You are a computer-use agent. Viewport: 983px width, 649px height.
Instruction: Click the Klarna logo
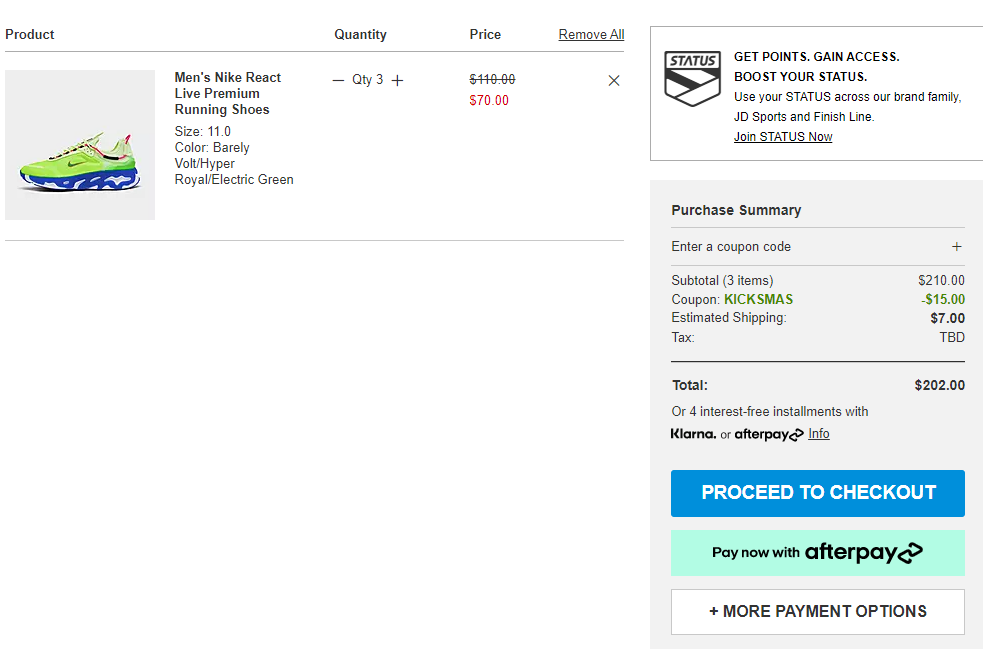(693, 434)
